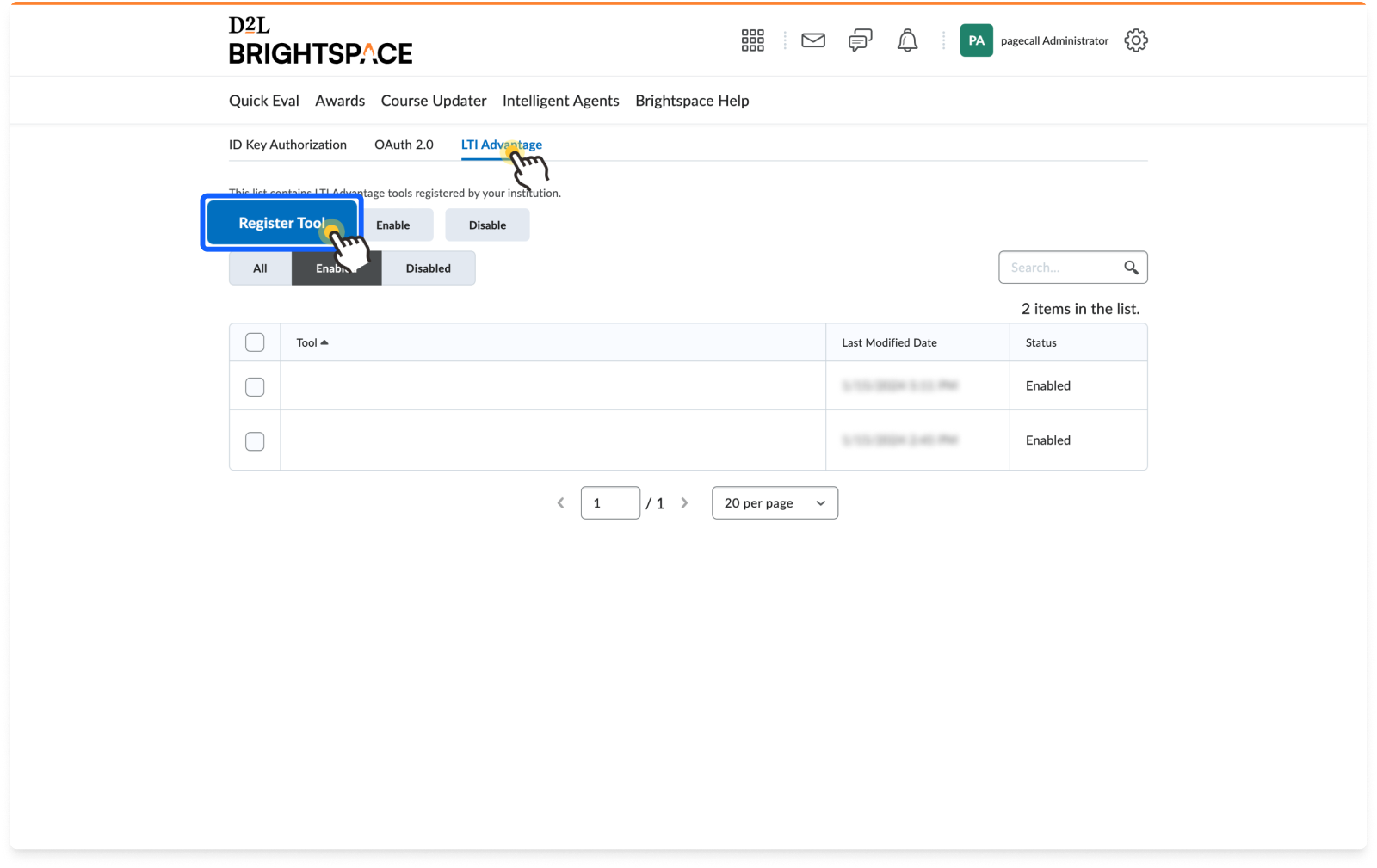
Task: Filter list by Enabled tools
Action: pos(337,268)
